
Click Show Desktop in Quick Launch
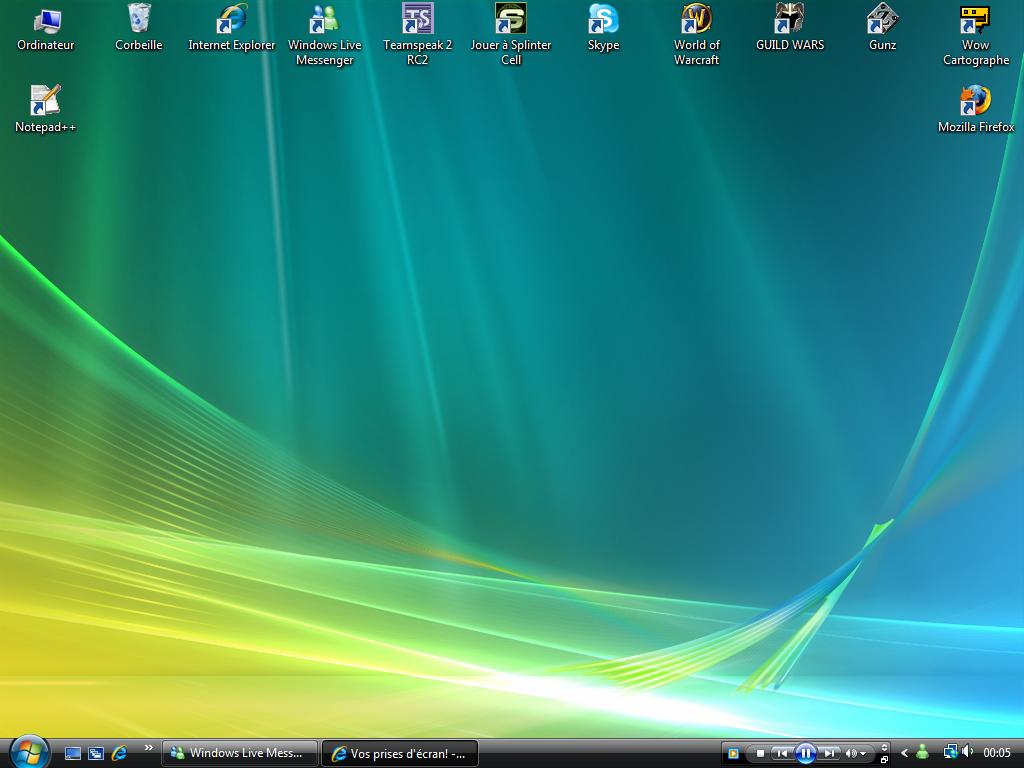click(72, 754)
